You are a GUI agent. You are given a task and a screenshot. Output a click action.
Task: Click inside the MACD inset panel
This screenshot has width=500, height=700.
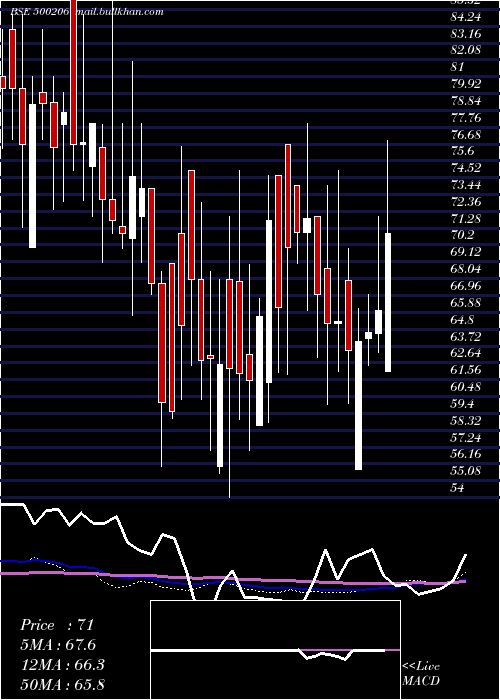click(275, 650)
